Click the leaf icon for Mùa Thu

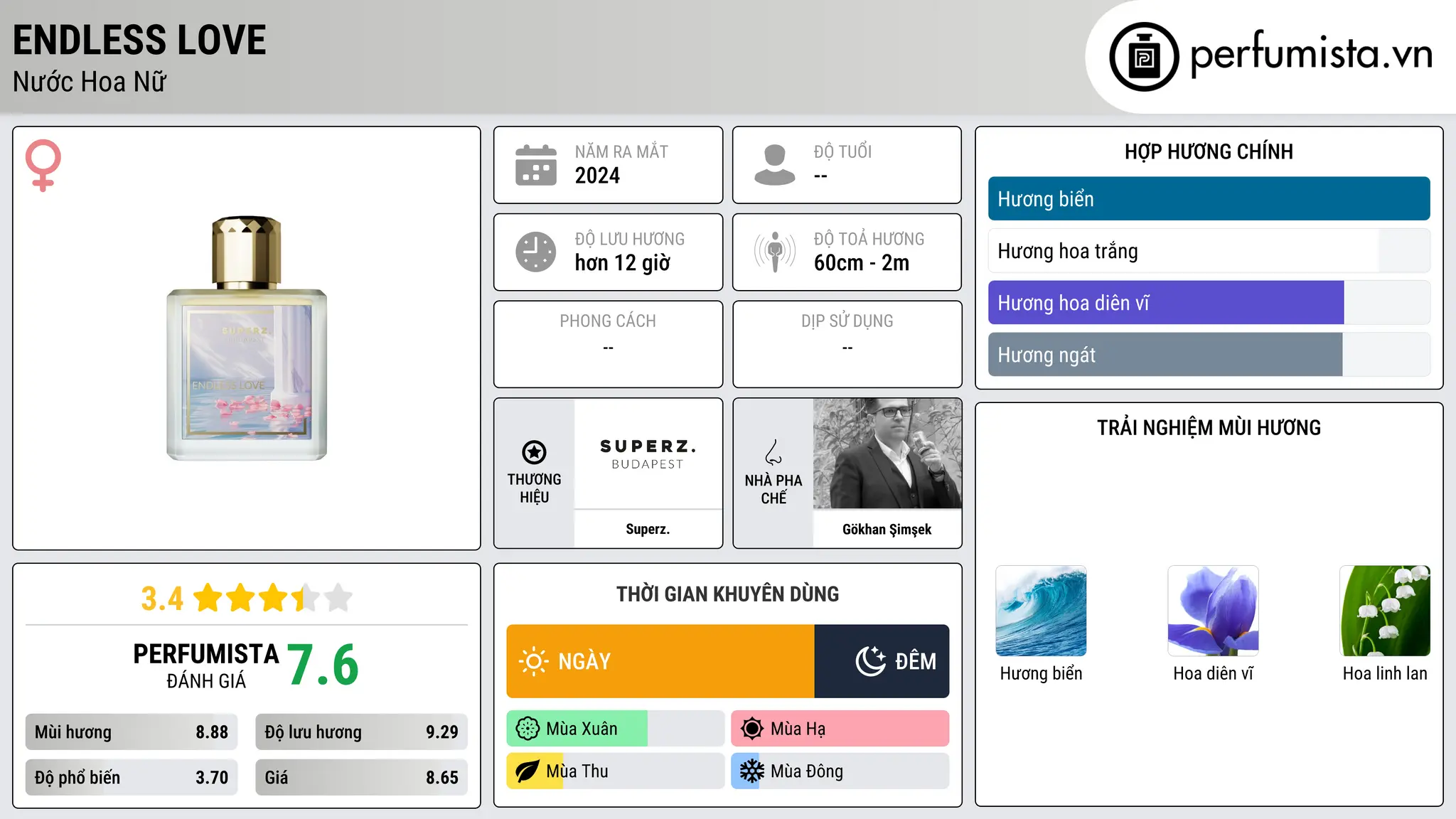tap(528, 771)
